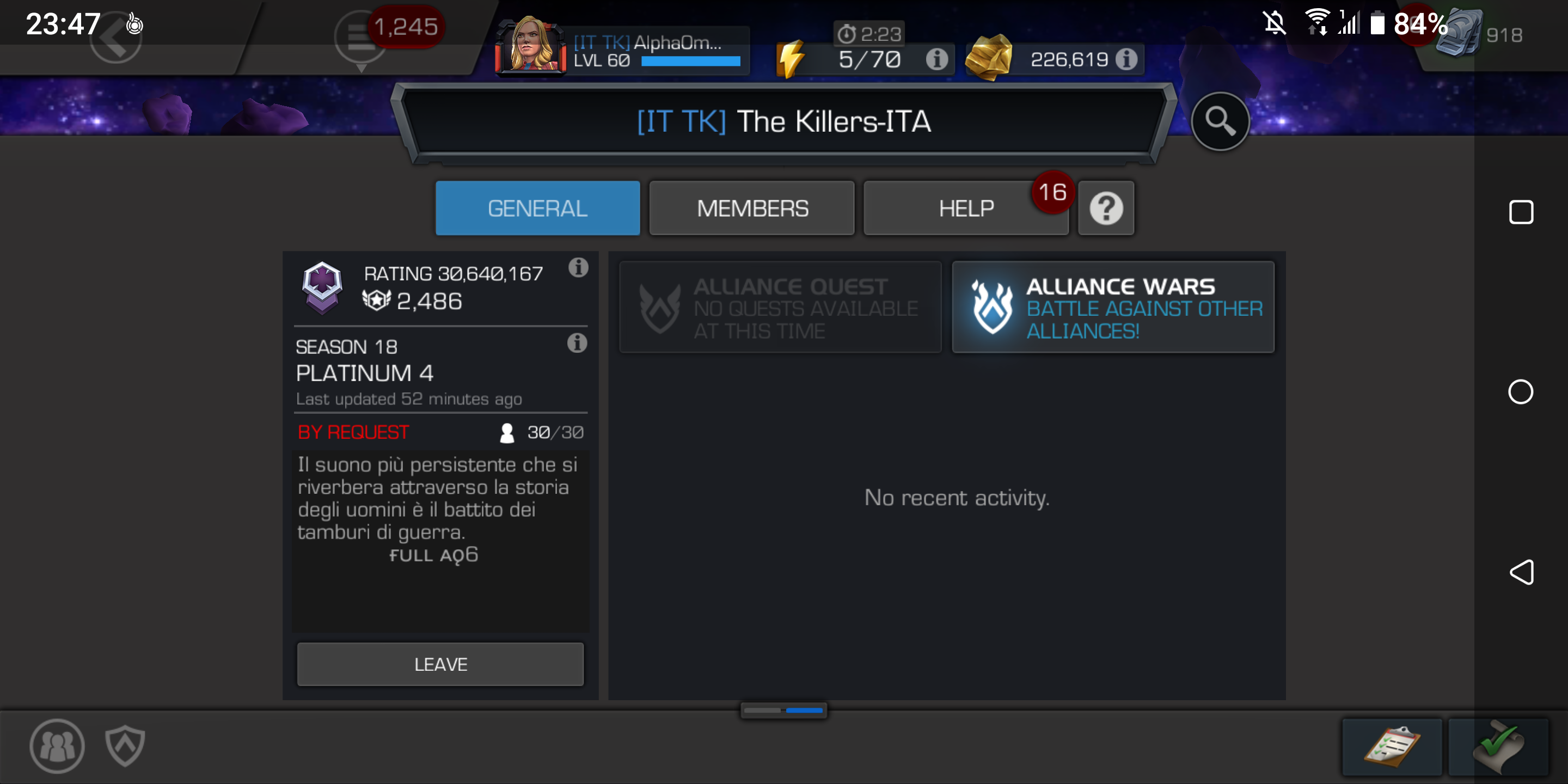The width and height of the screenshot is (1568, 784).
Task: Open the alliance rating info icon
Action: (578, 267)
